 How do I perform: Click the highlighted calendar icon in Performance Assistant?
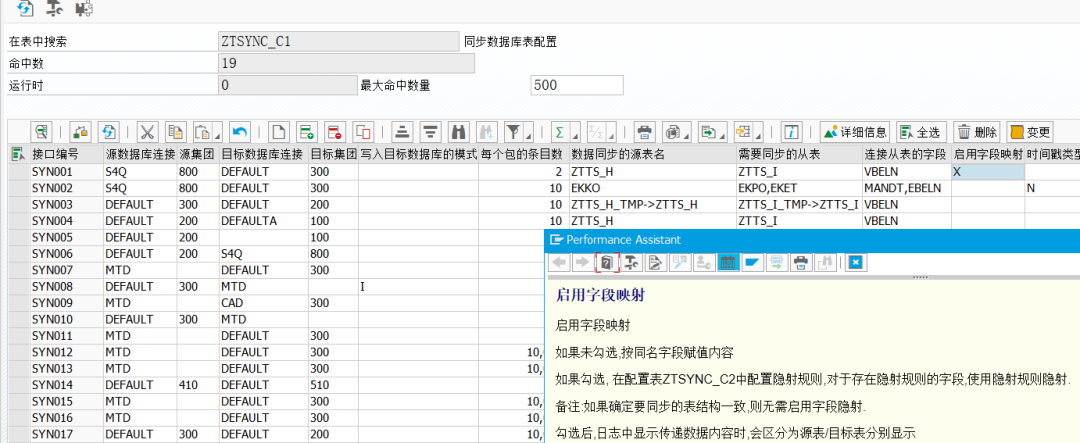[727, 262]
